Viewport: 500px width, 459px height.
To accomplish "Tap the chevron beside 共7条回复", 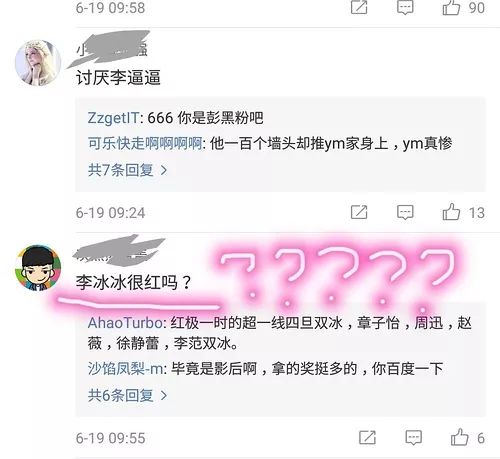I will (x=164, y=170).
